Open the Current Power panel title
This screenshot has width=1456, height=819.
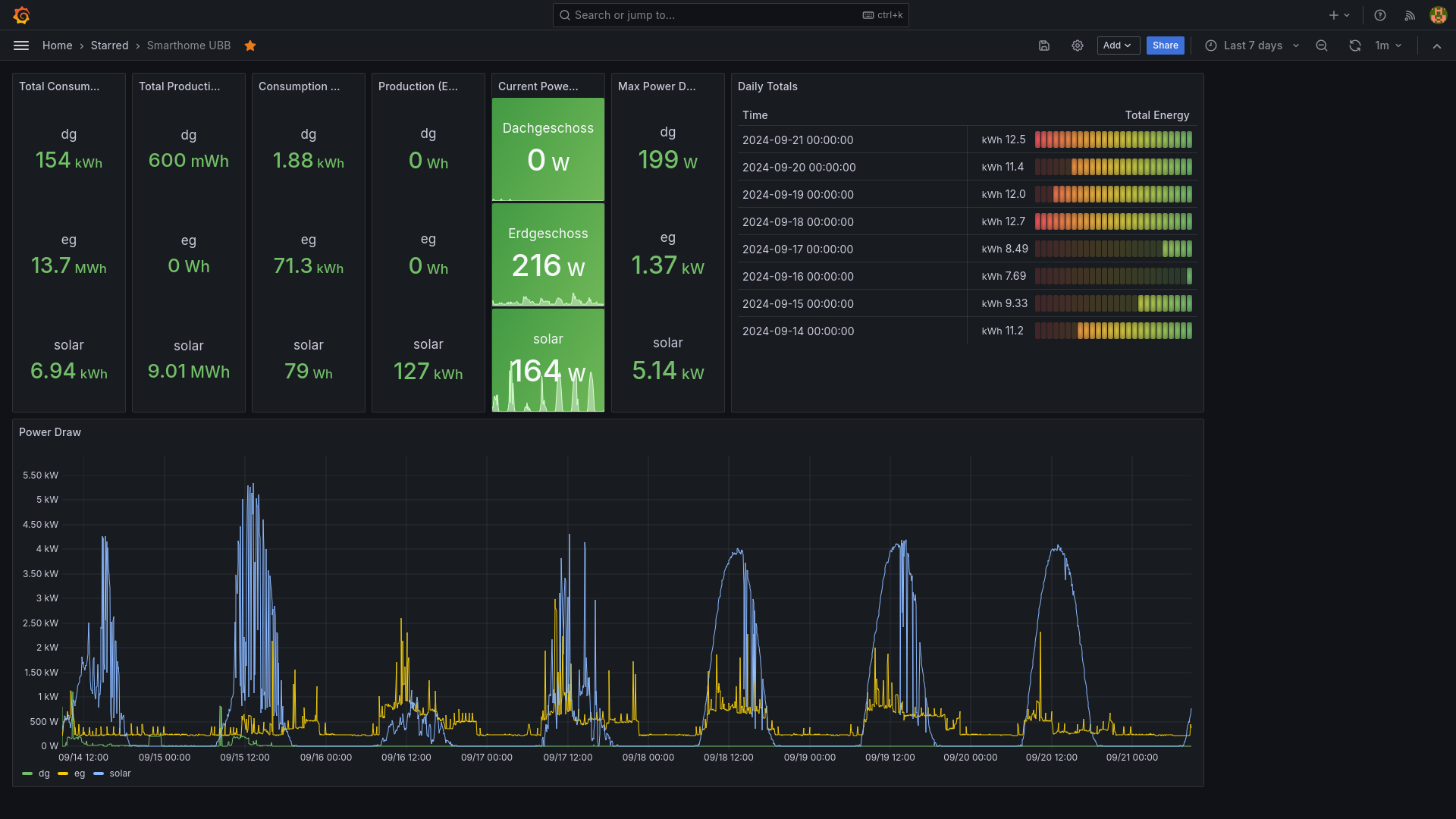click(538, 86)
